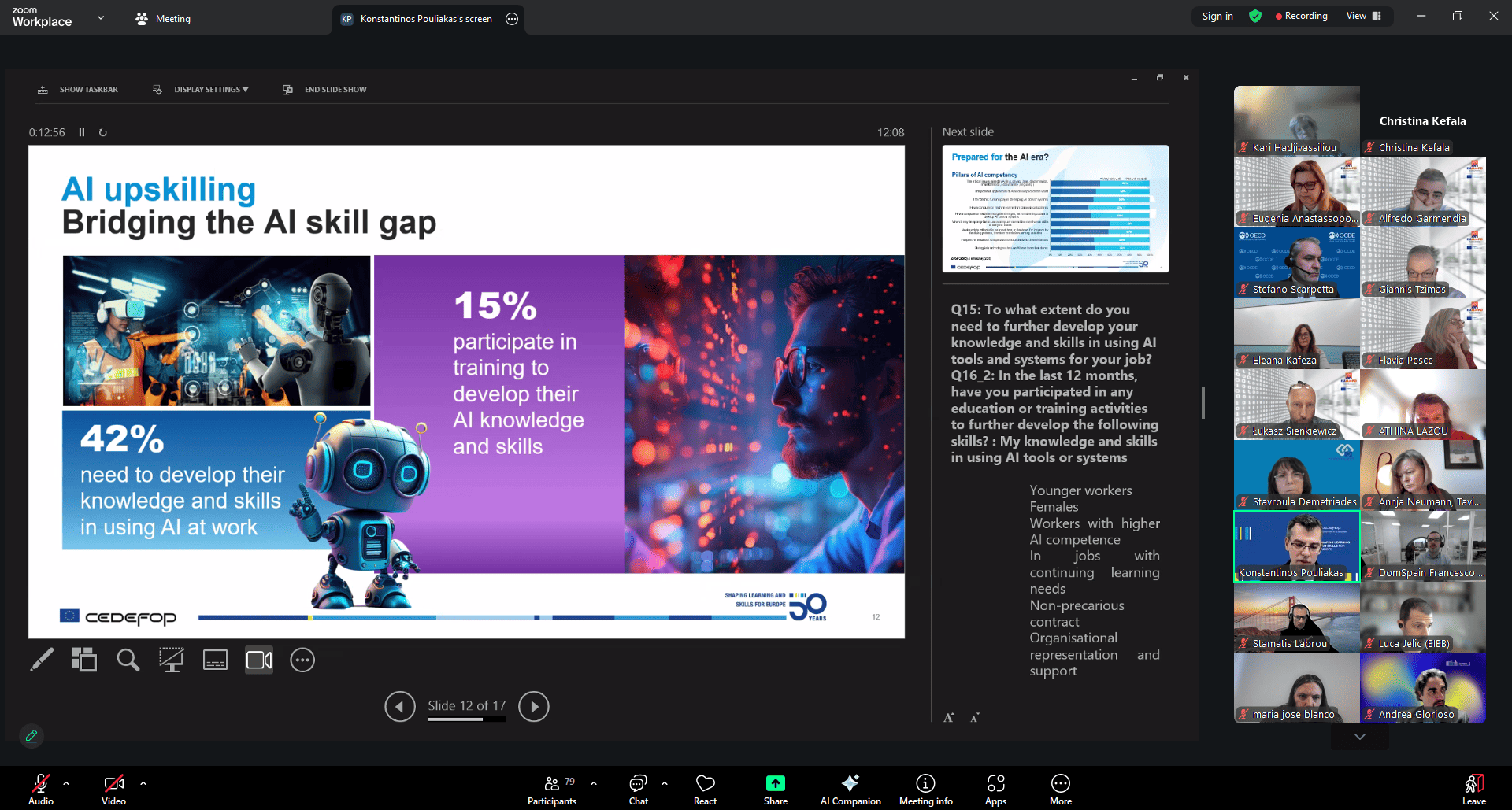Viewport: 1512px width, 810px height.
Task: Open the AI Companion panel
Action: coord(850,788)
